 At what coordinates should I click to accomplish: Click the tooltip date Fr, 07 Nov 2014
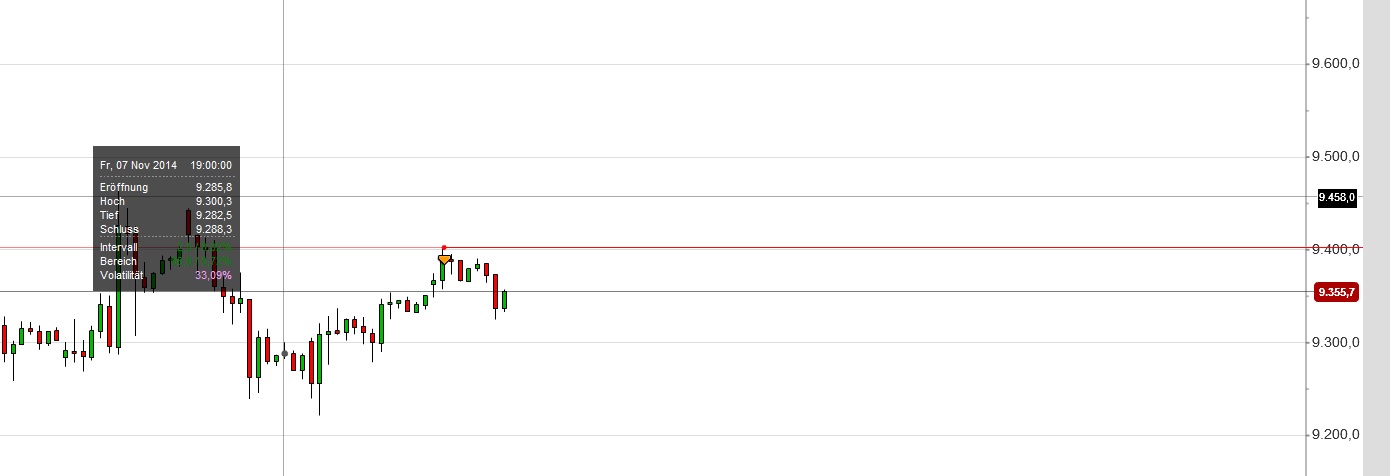coord(138,165)
